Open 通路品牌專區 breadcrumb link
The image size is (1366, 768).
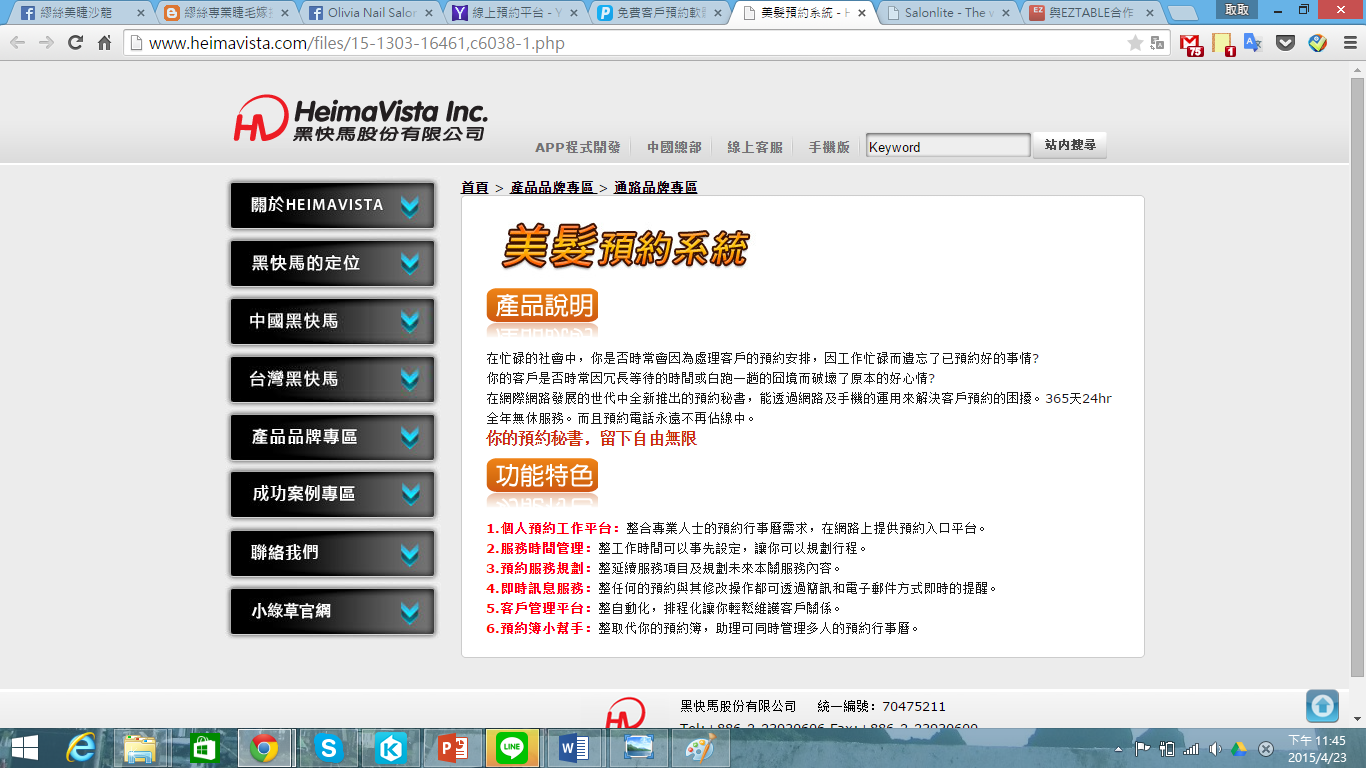(x=655, y=187)
